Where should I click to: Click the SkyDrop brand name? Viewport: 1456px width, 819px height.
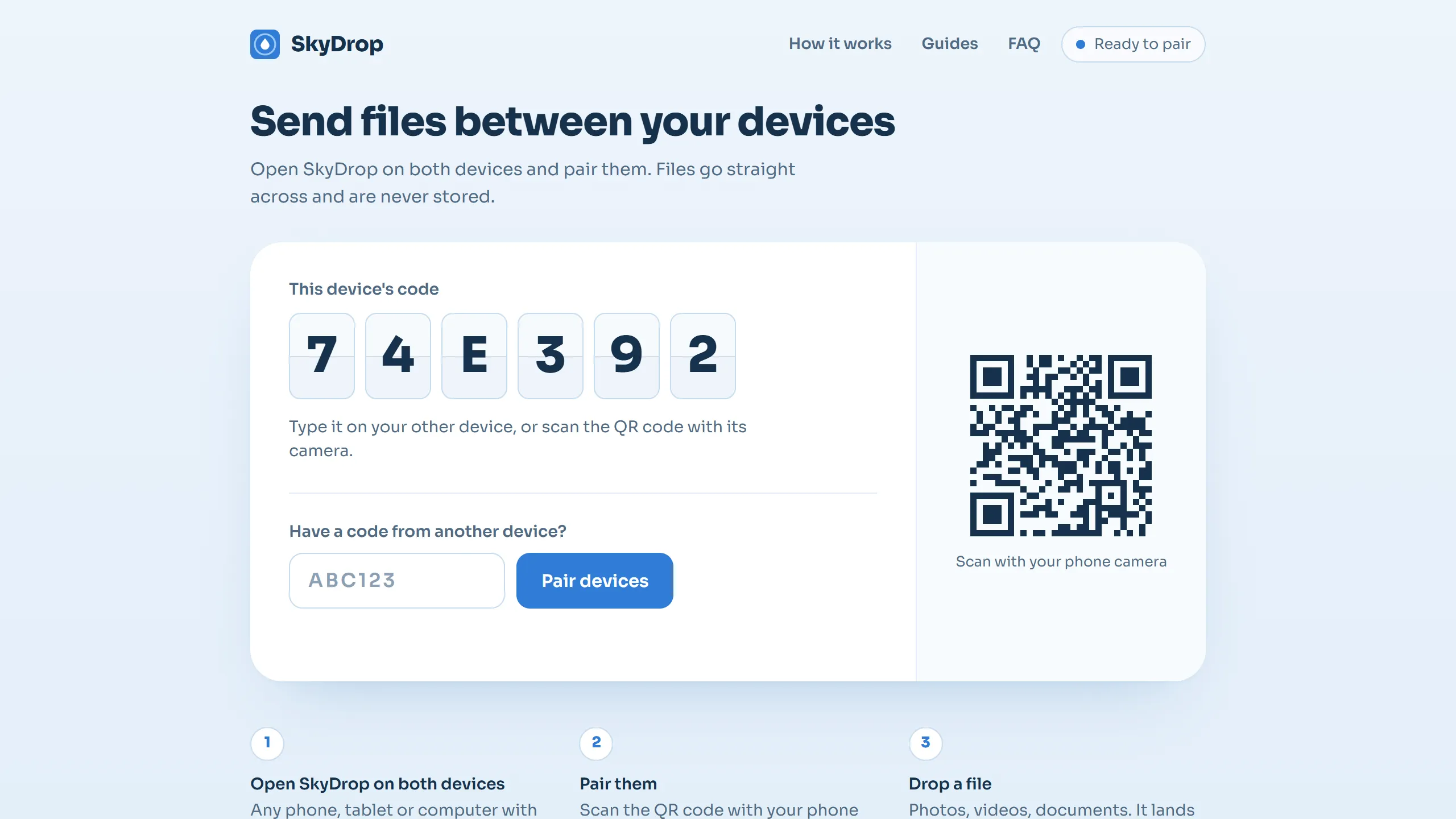click(x=337, y=44)
